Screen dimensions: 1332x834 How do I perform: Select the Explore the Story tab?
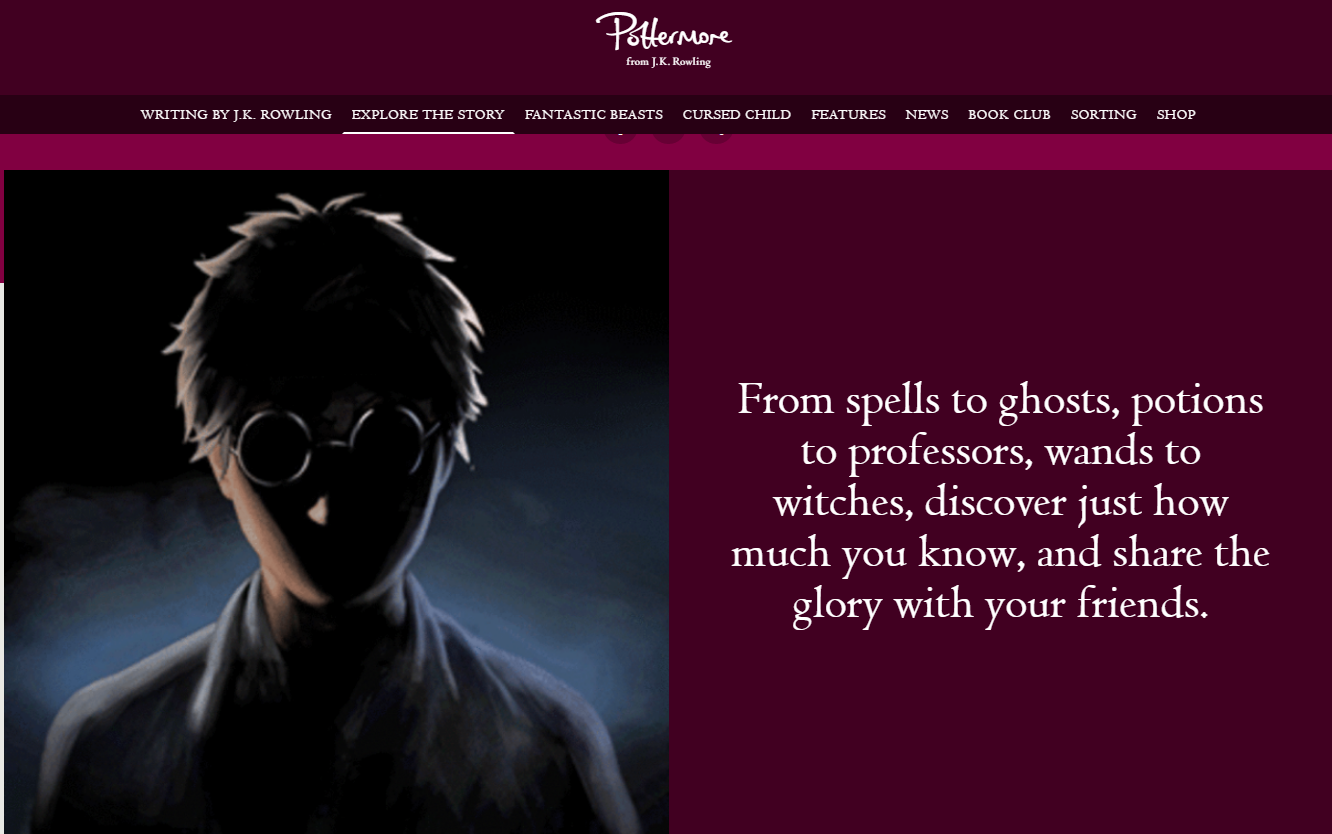pyautogui.click(x=428, y=115)
